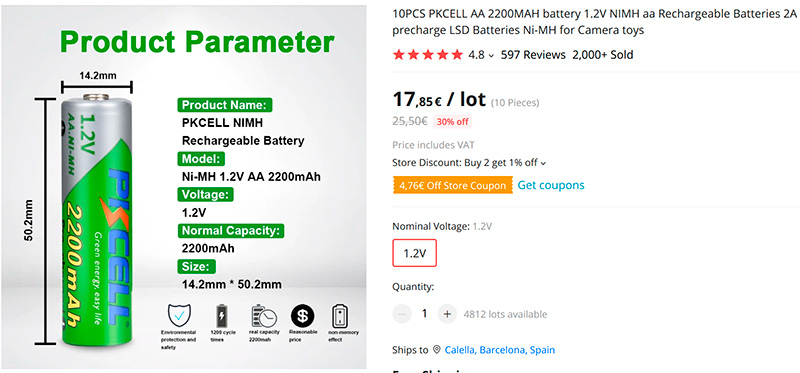The image size is (800, 373).
Task: Open the Calella, Barcelona, Spain shipping selector
Action: click(x=499, y=350)
